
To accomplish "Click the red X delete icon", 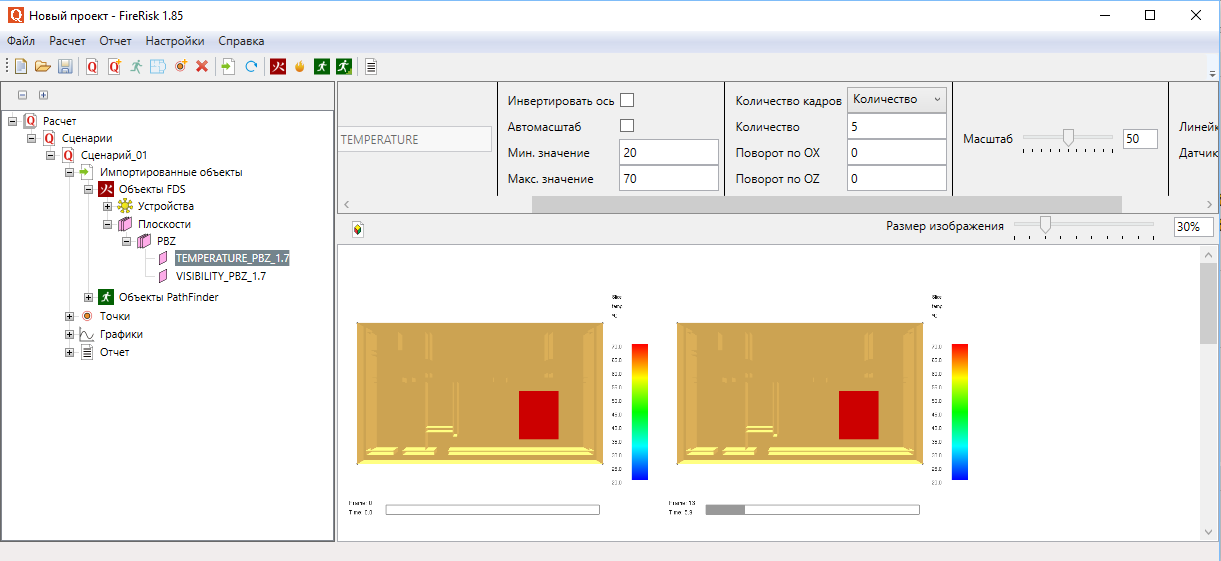I will click(201, 67).
